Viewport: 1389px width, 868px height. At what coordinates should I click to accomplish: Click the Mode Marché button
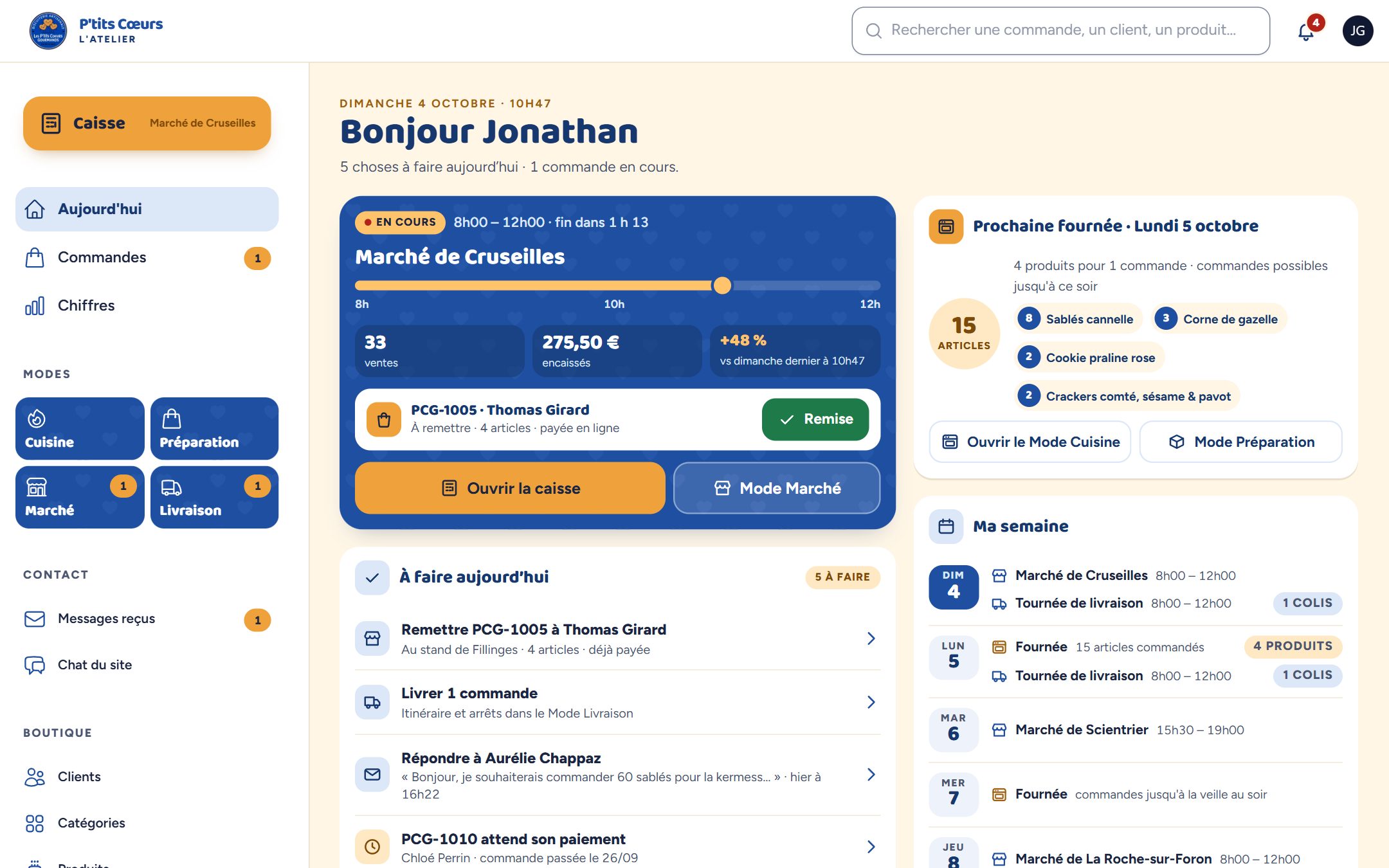click(777, 488)
